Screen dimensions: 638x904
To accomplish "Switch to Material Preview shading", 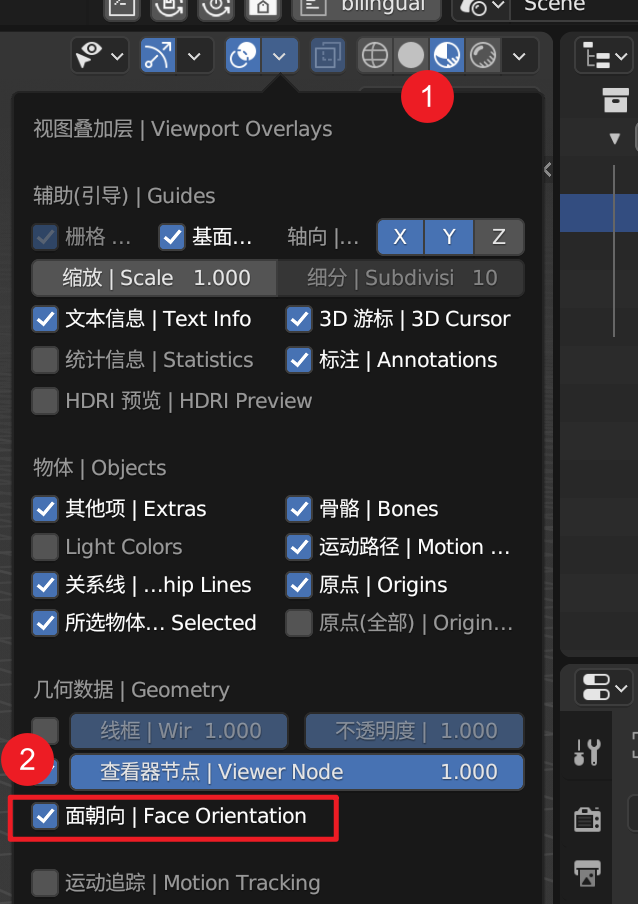I will pyautogui.click(x=447, y=56).
